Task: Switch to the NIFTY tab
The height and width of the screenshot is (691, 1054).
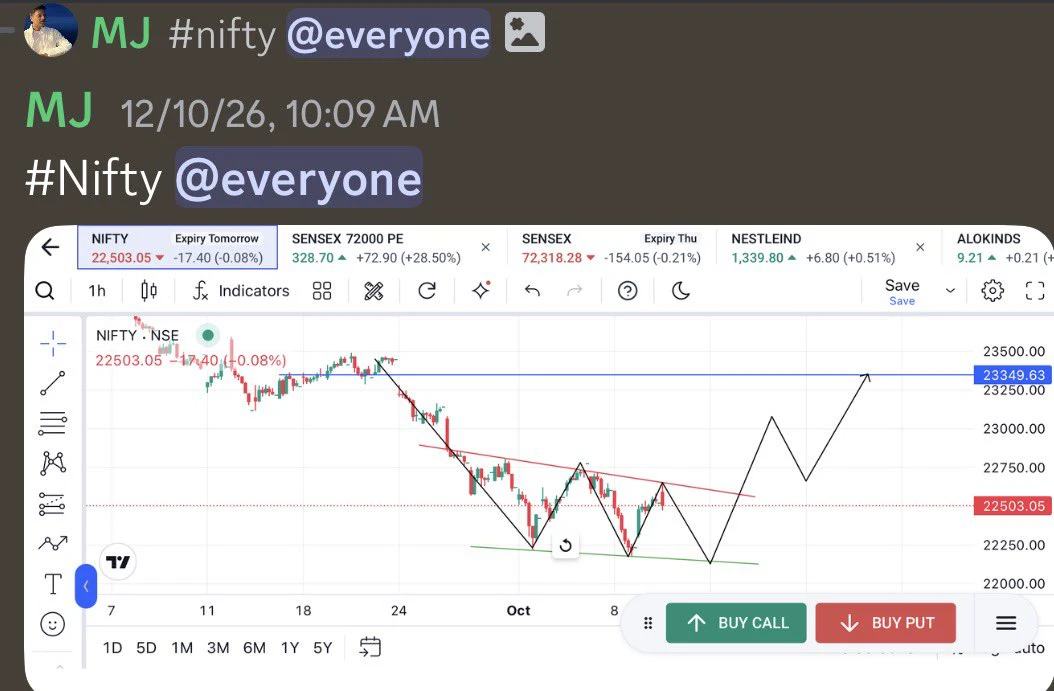Action: click(x=177, y=248)
